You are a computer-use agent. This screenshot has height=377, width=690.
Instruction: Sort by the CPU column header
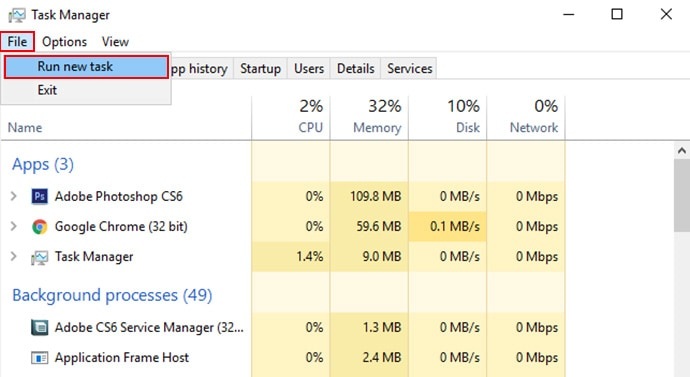pos(291,117)
